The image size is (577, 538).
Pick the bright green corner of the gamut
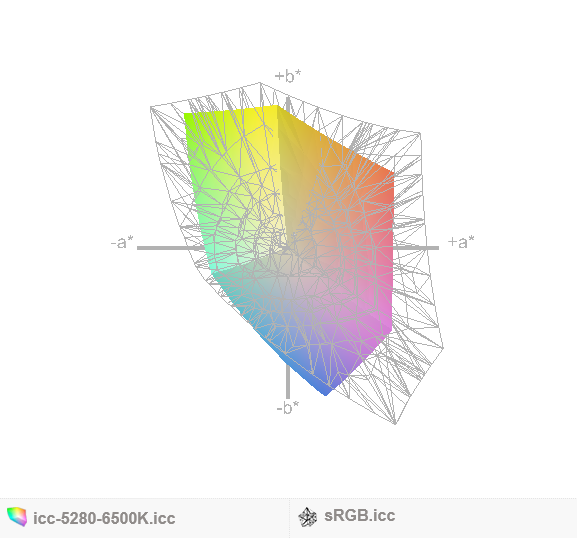coord(188,118)
